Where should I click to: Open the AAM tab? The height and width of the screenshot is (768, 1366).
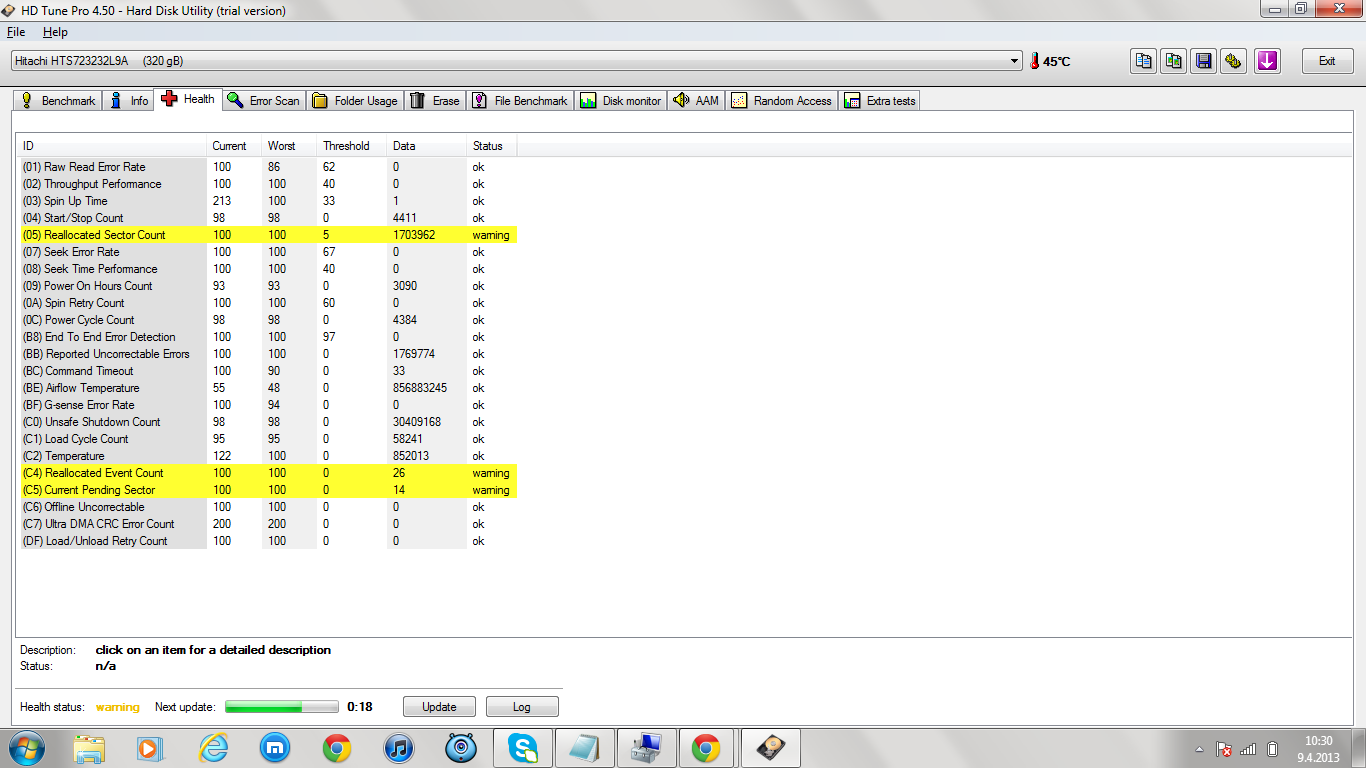[x=697, y=101]
